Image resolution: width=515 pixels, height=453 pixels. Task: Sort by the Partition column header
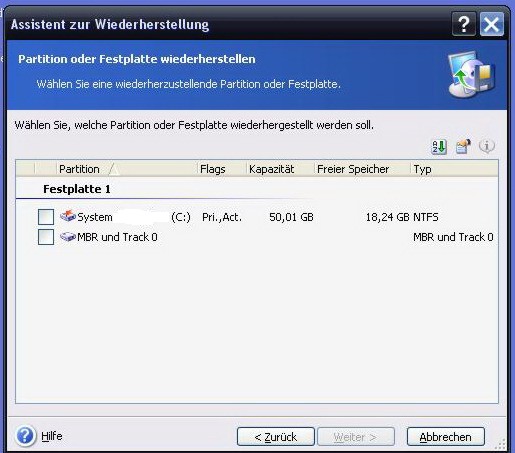127,169
